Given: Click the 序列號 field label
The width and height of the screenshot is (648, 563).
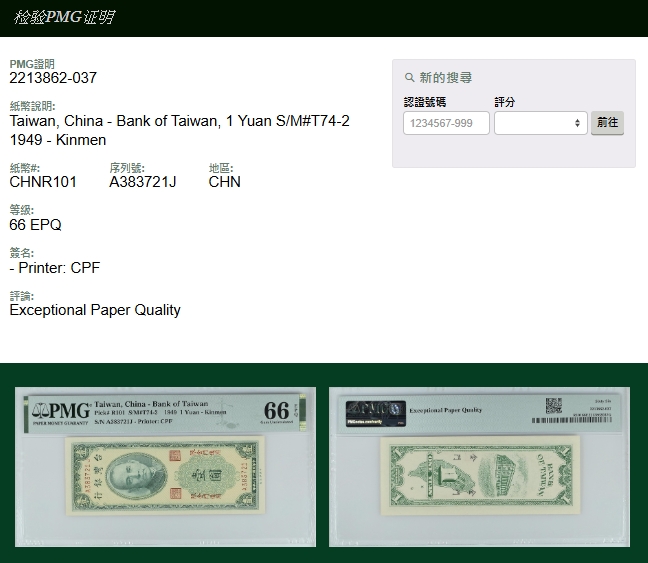Looking at the screenshot, I should click(x=127, y=168).
